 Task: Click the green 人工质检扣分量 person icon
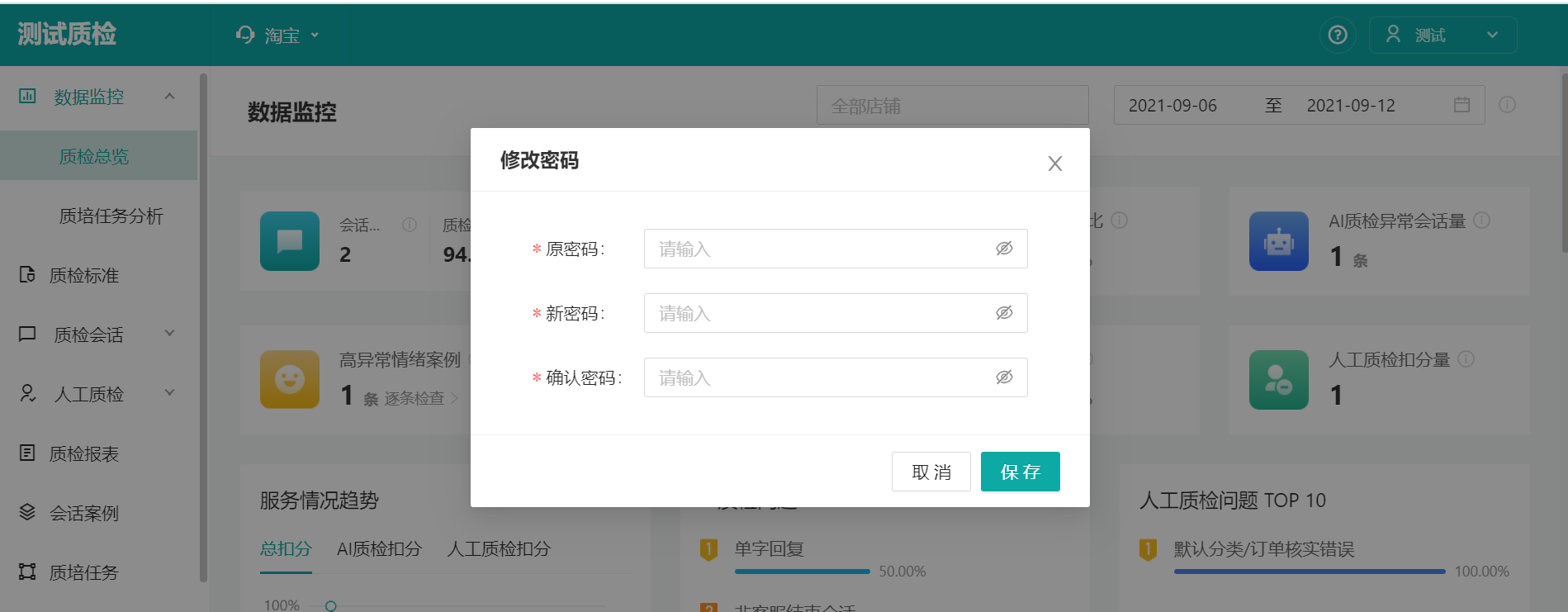tap(1279, 380)
